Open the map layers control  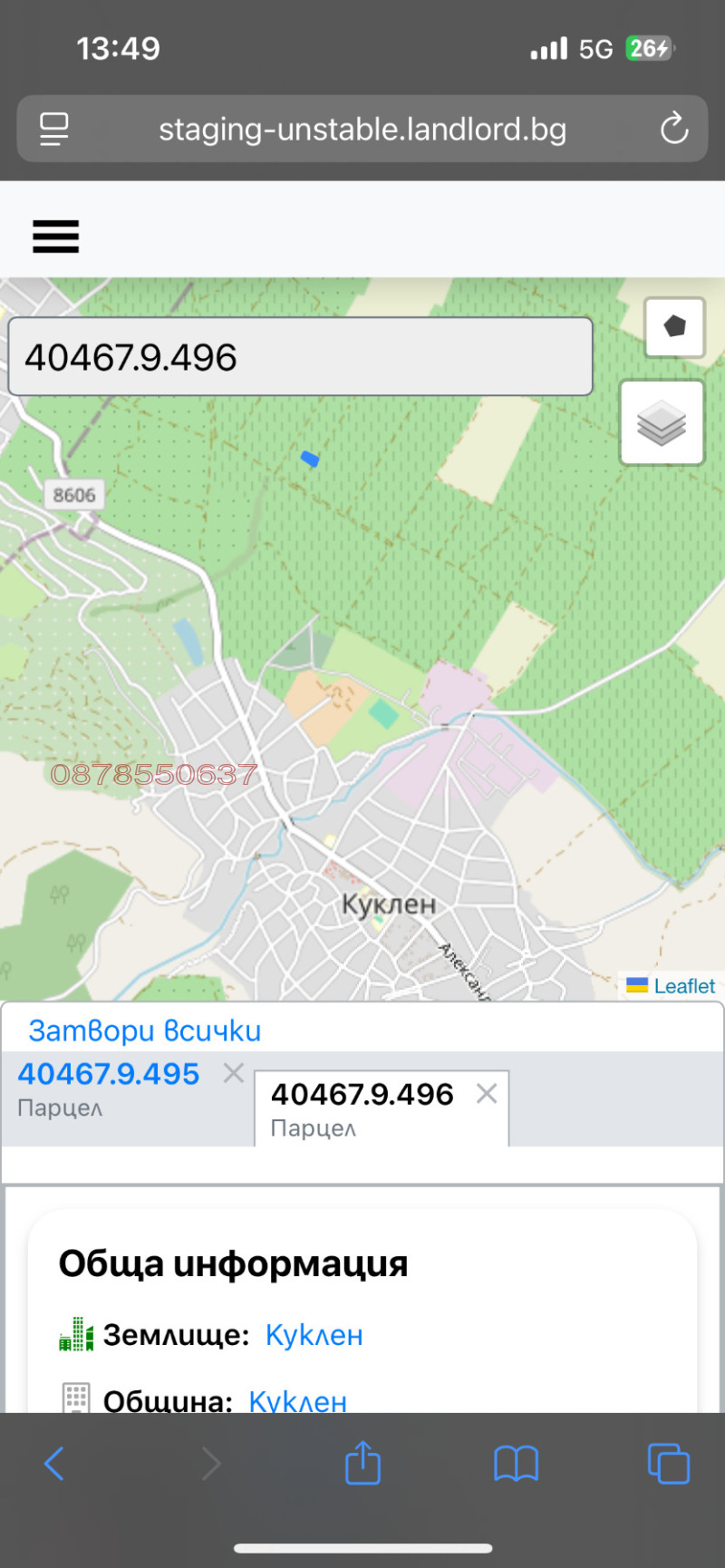click(662, 422)
